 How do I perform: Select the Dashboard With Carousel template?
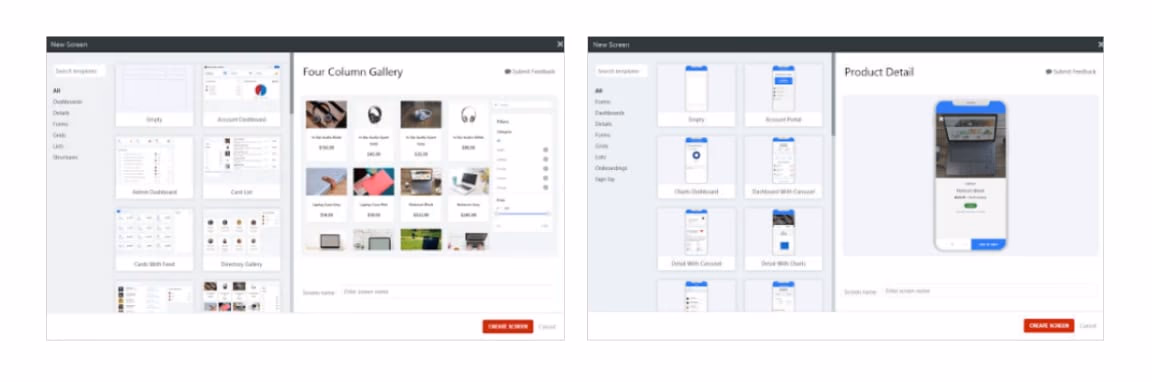tap(783, 167)
